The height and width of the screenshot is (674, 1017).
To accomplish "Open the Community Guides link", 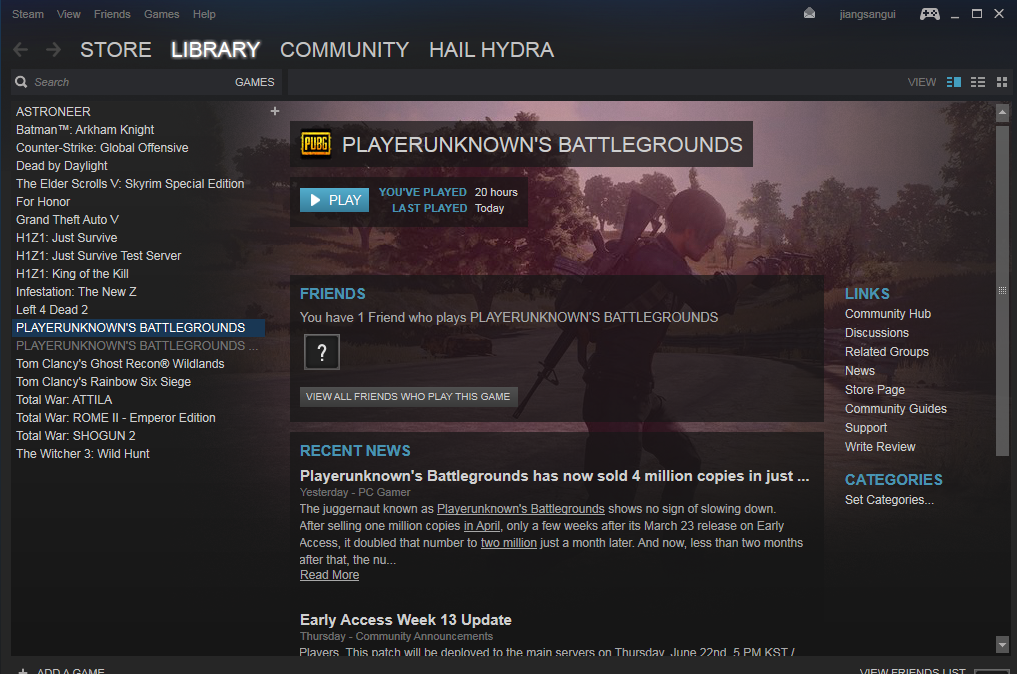I will click(x=895, y=409).
